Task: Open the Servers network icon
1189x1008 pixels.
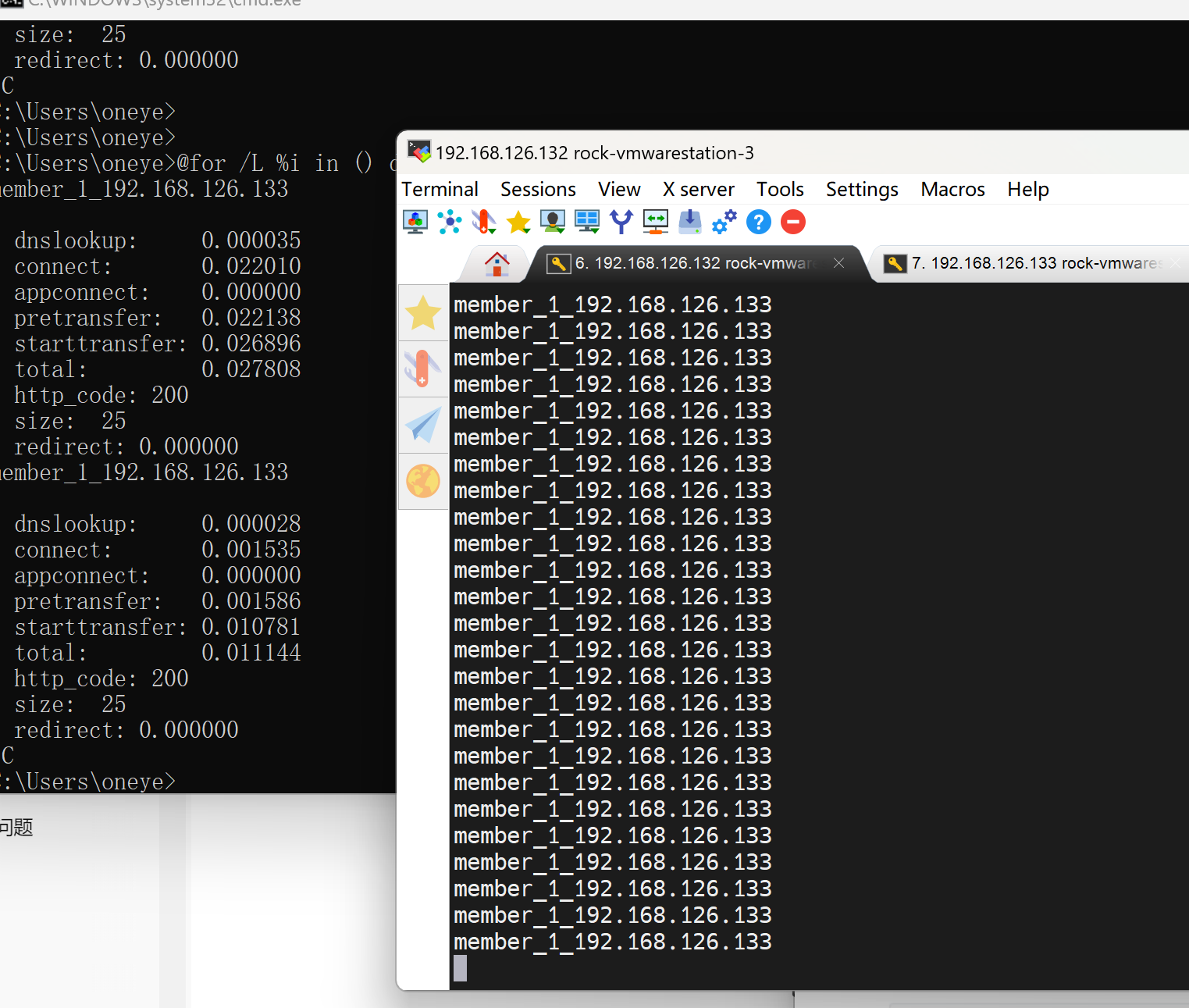Action: click(x=449, y=223)
